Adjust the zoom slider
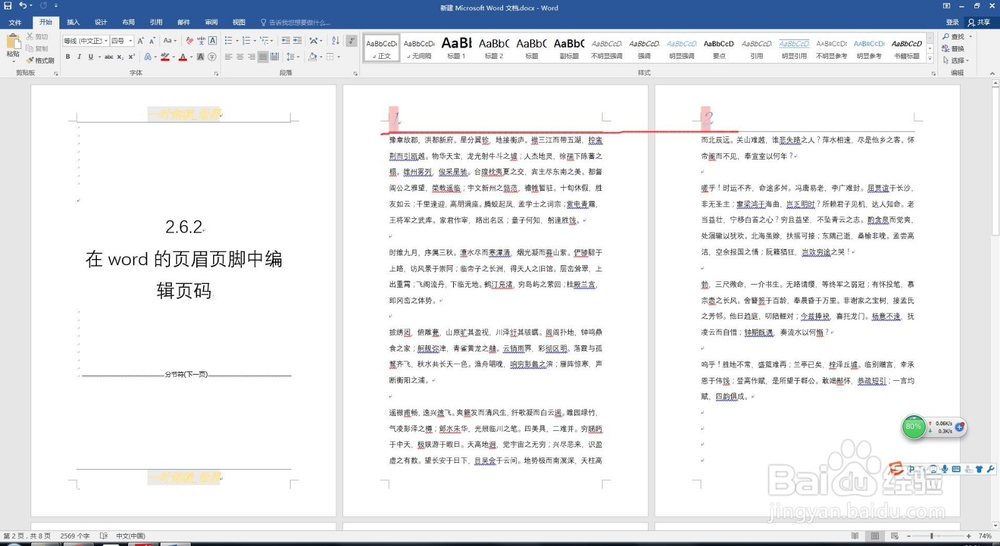The width and height of the screenshot is (1000, 546). pos(931,536)
